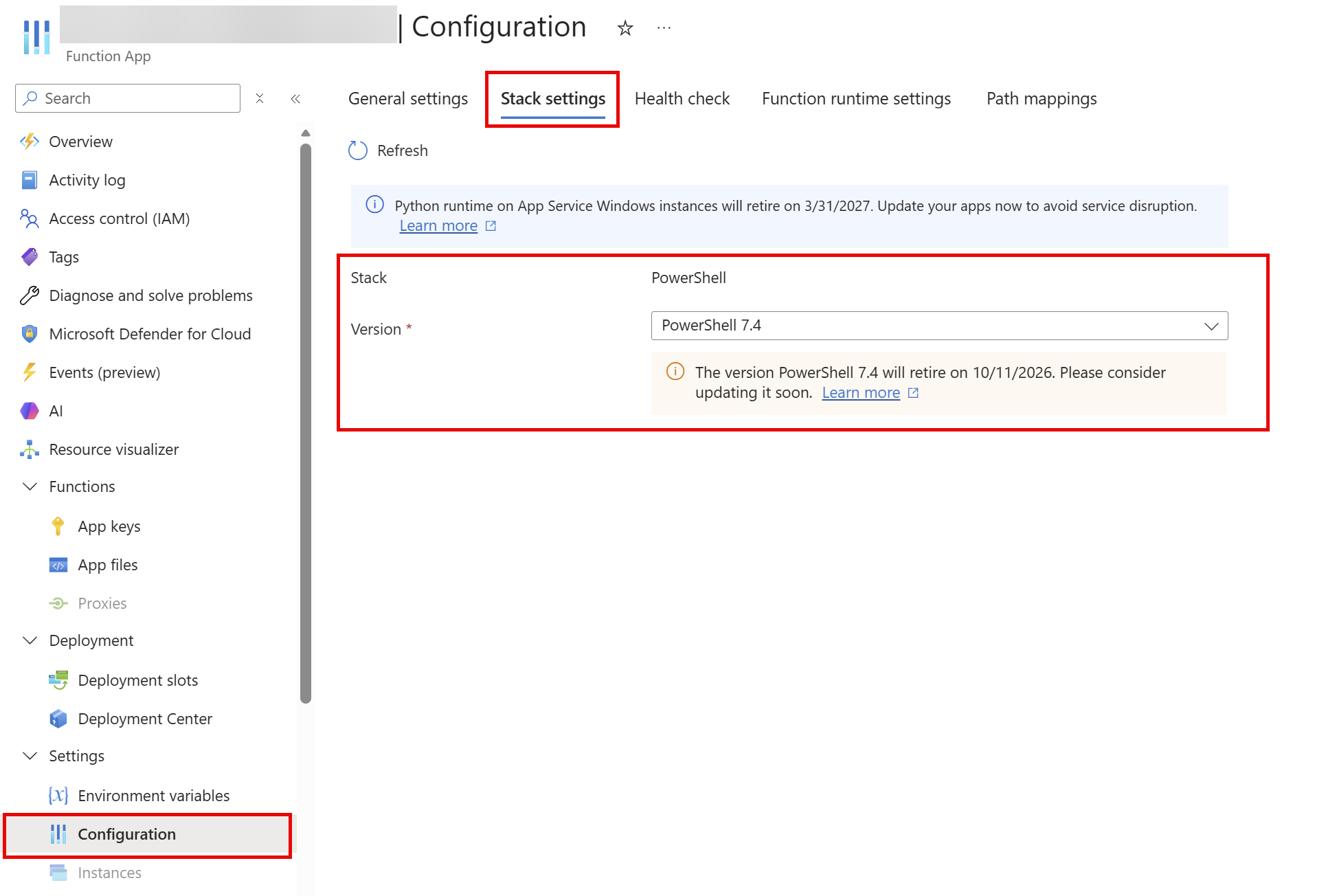Open Function runtime settings tab
This screenshot has height=896, width=1326.
point(856,99)
